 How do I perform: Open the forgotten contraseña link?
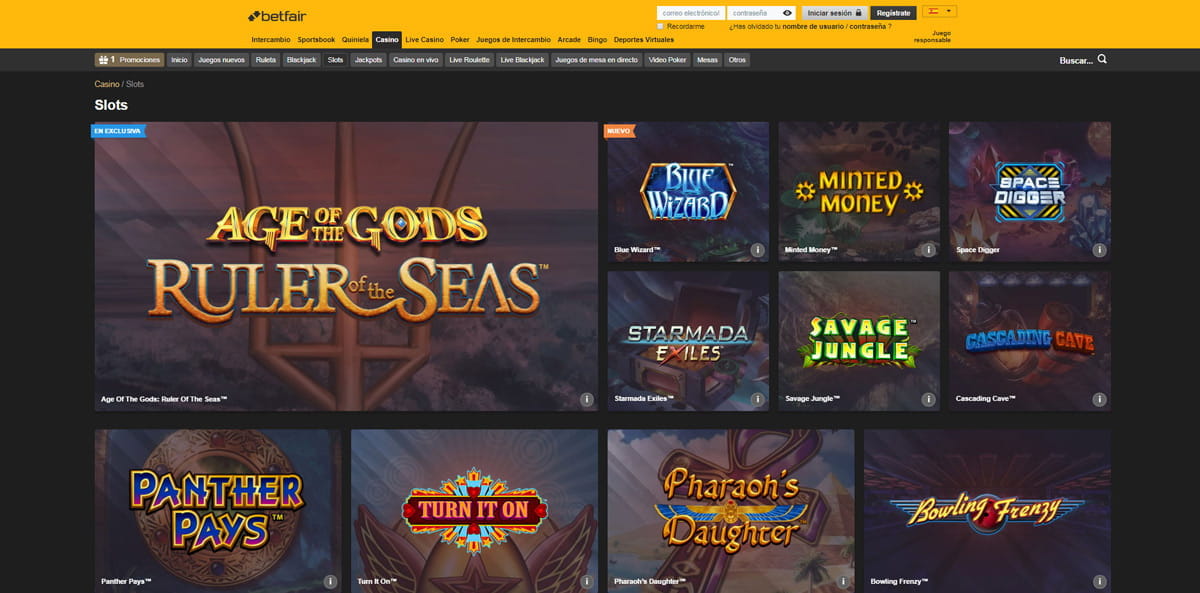coord(867,27)
